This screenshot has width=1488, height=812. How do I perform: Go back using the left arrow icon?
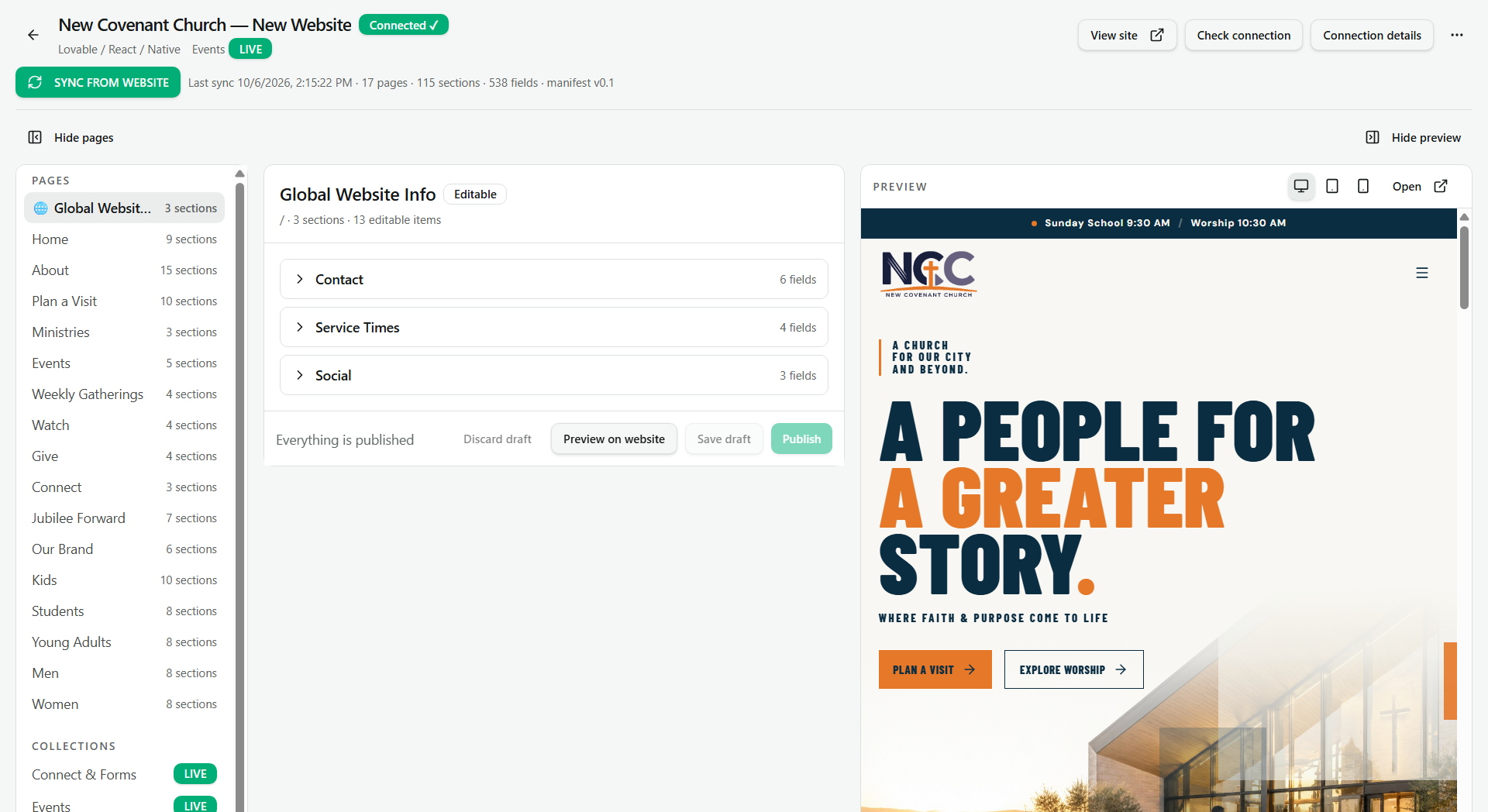[33, 35]
